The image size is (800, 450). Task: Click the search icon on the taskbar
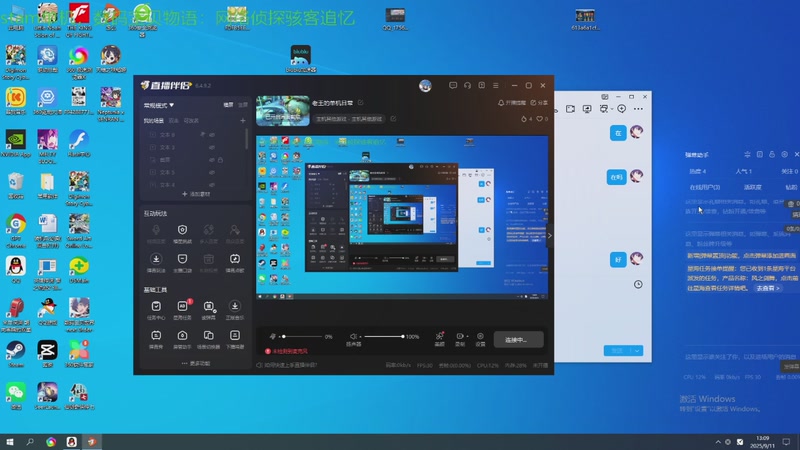[x=30, y=442]
